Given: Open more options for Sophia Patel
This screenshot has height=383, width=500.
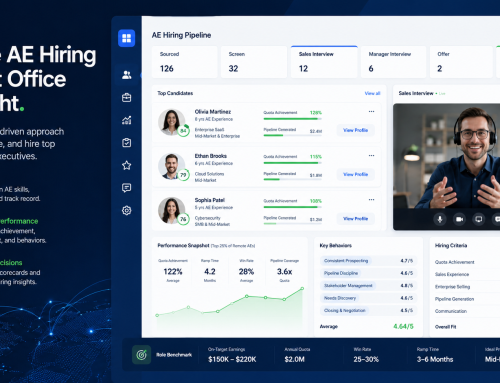Looking at the screenshot, I should [x=371, y=200].
